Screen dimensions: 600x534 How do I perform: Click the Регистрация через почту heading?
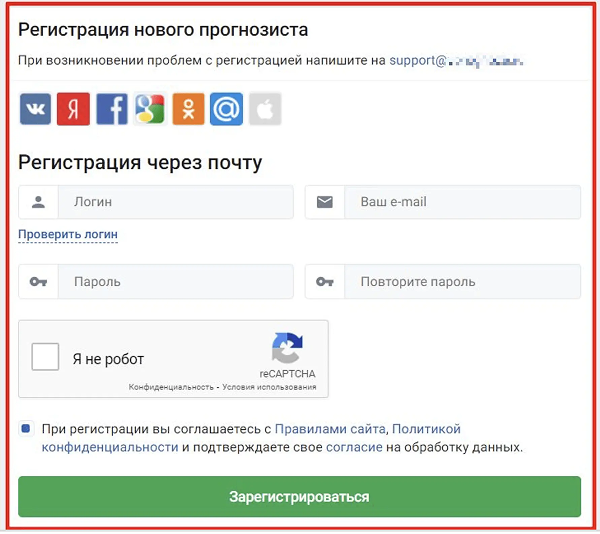point(140,163)
